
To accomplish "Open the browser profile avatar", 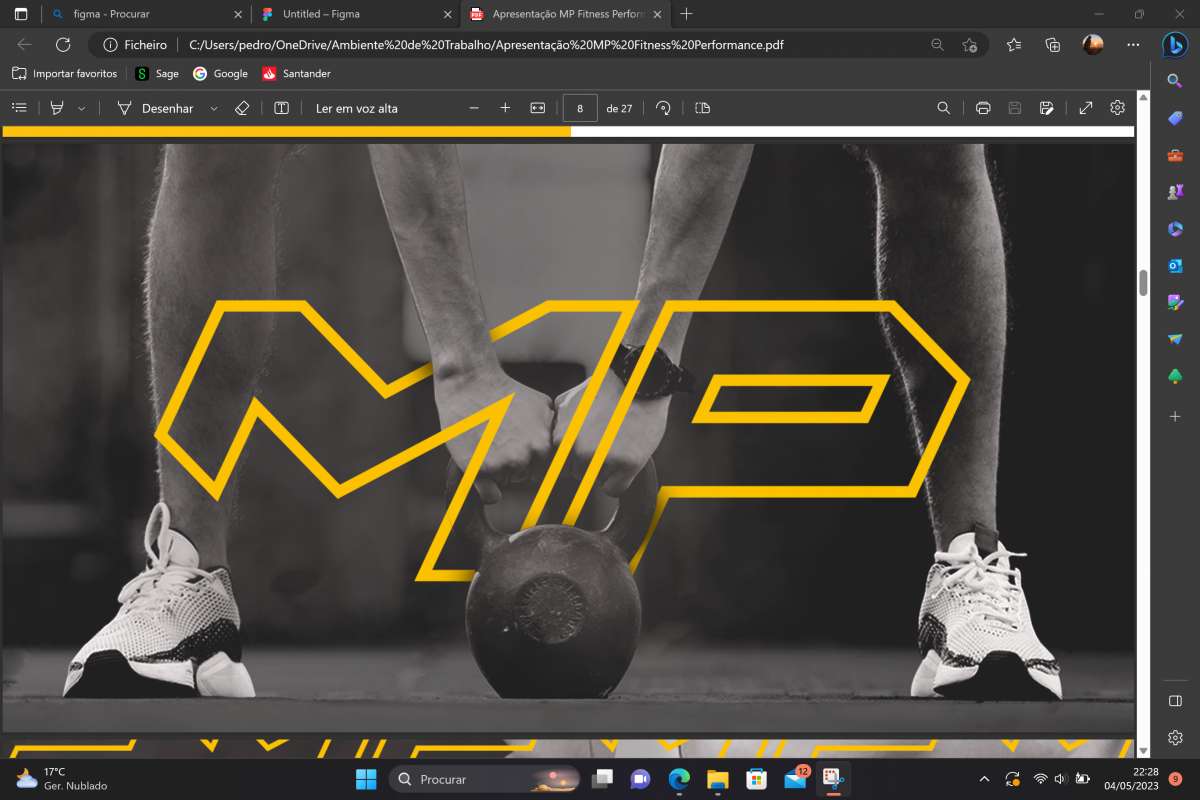I will point(1093,44).
